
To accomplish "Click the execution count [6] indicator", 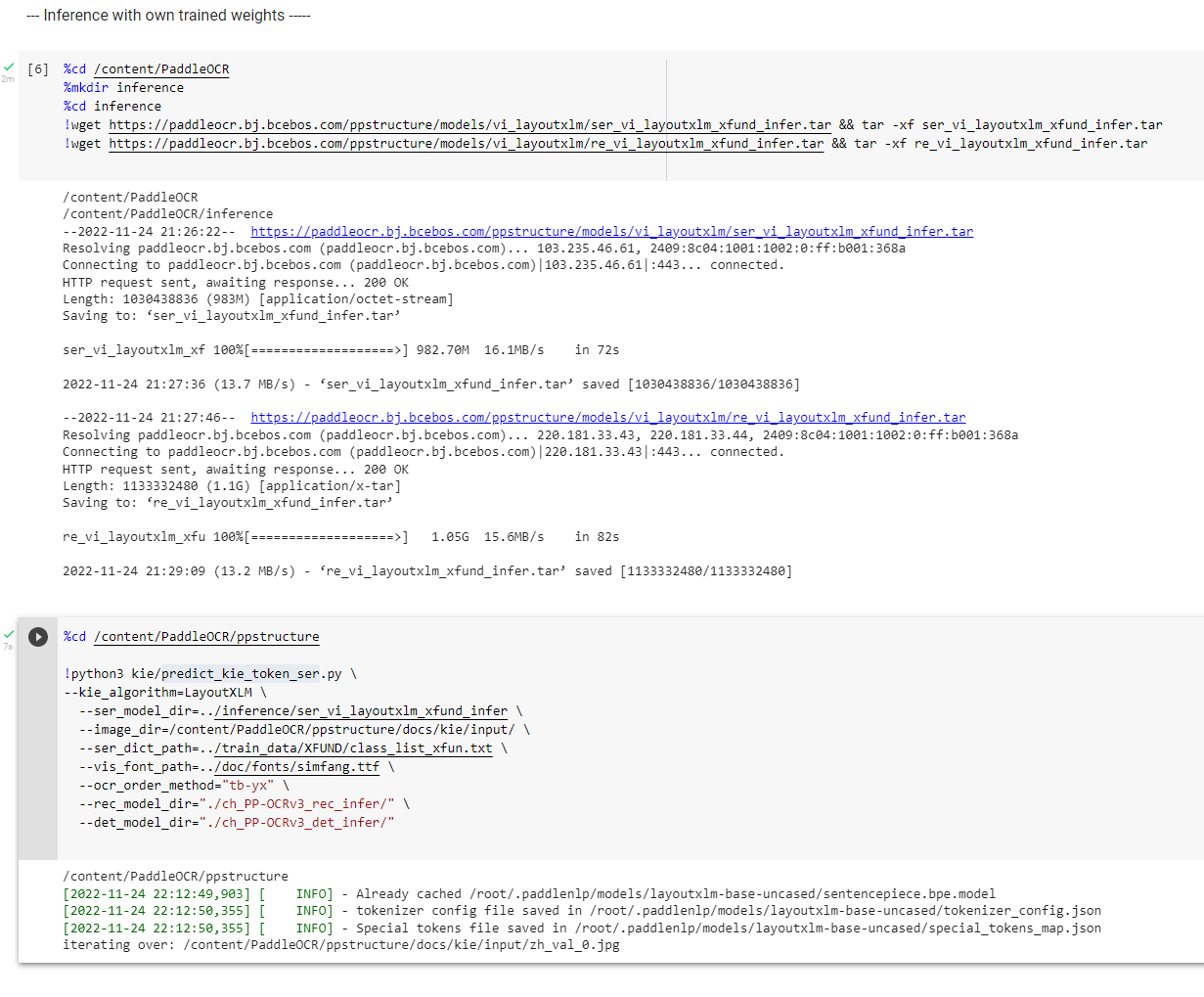I will click(38, 68).
